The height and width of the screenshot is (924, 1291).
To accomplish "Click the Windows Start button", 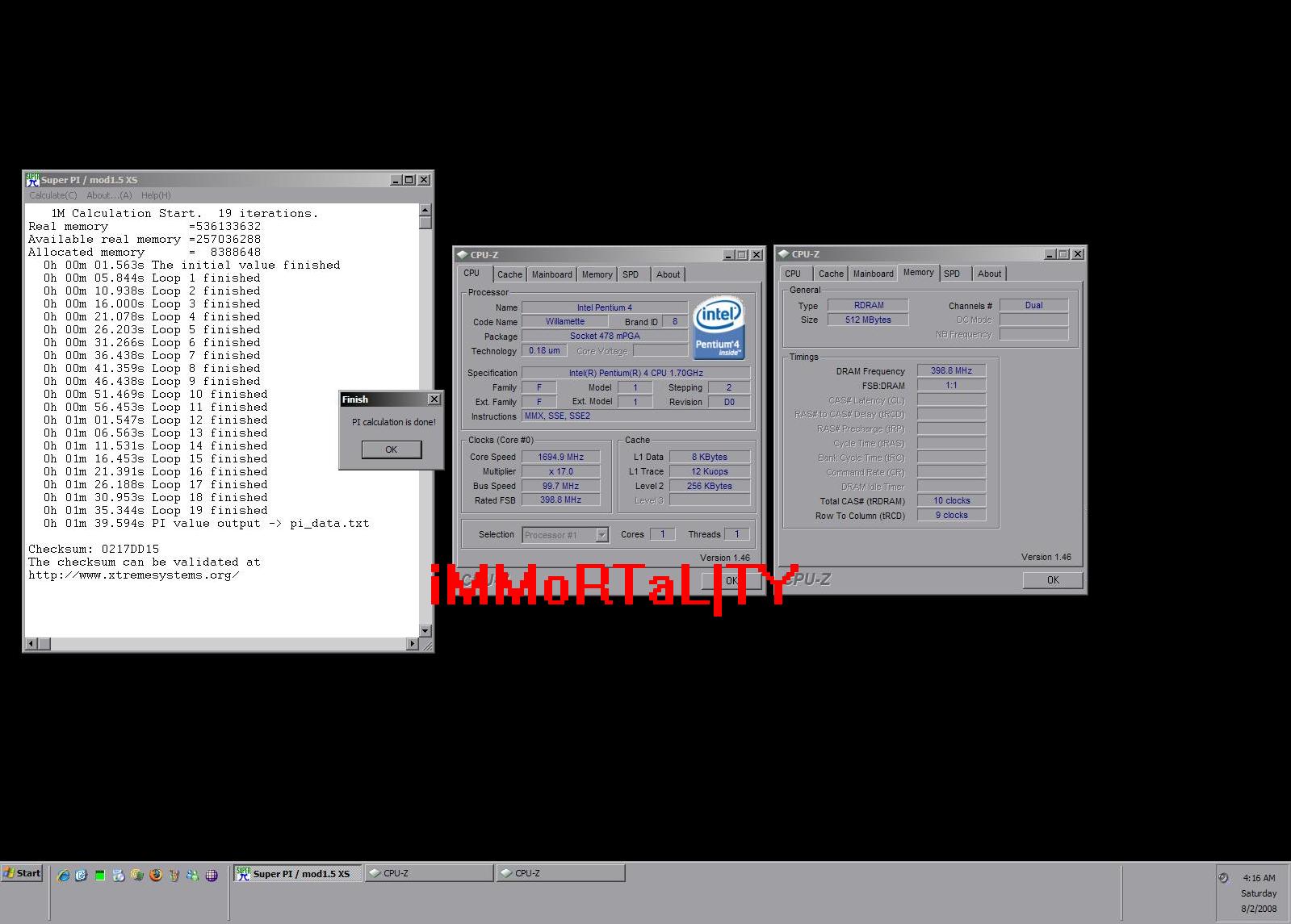I will click(x=22, y=873).
